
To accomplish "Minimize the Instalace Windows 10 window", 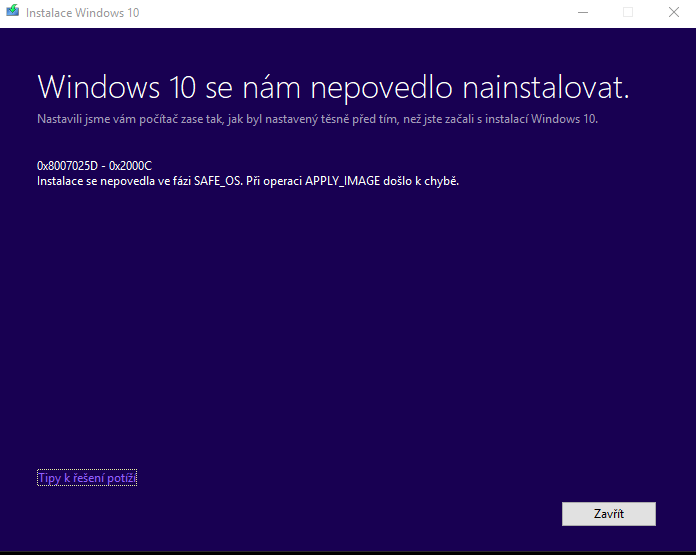I will coord(582,12).
